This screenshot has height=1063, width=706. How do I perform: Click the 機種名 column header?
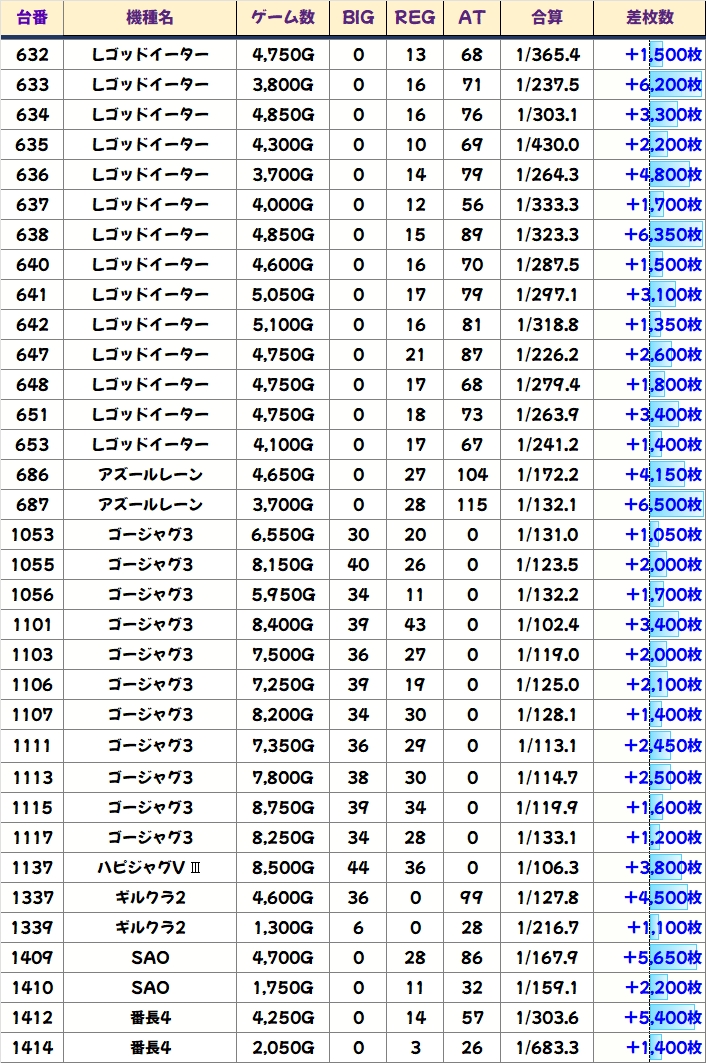[x=150, y=18]
